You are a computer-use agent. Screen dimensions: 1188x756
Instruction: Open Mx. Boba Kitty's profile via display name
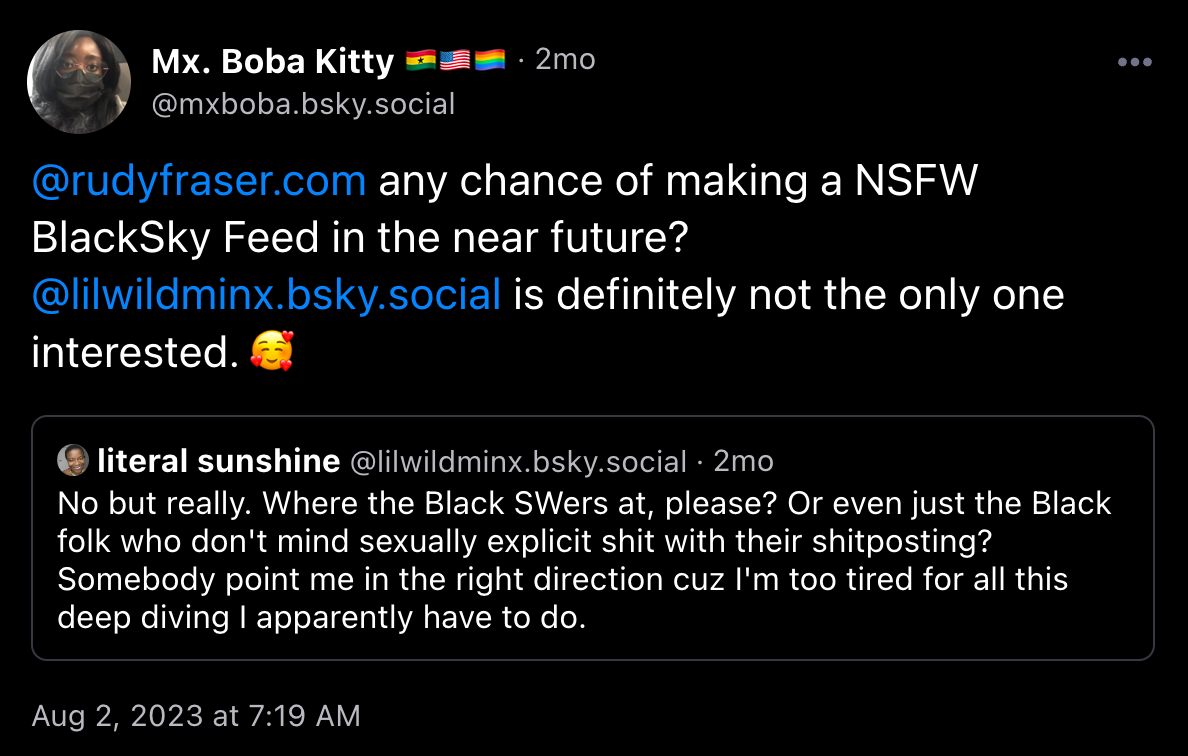pyautogui.click(x=272, y=60)
